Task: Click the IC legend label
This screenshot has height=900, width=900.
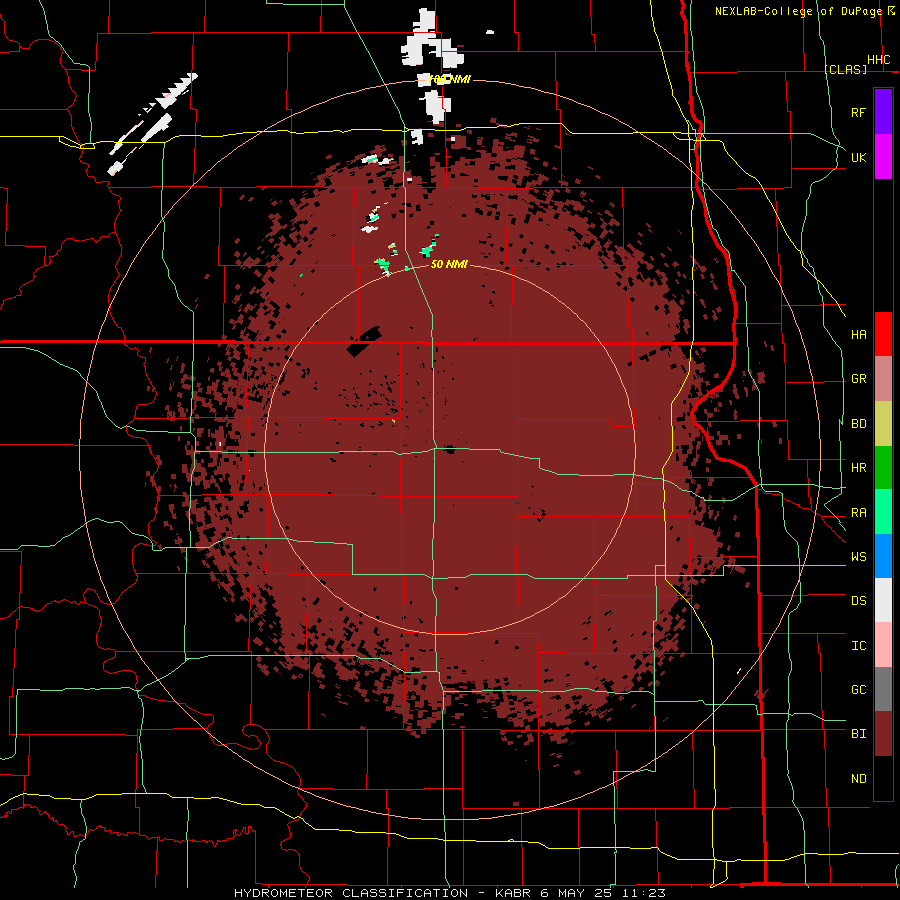Action: click(x=858, y=646)
